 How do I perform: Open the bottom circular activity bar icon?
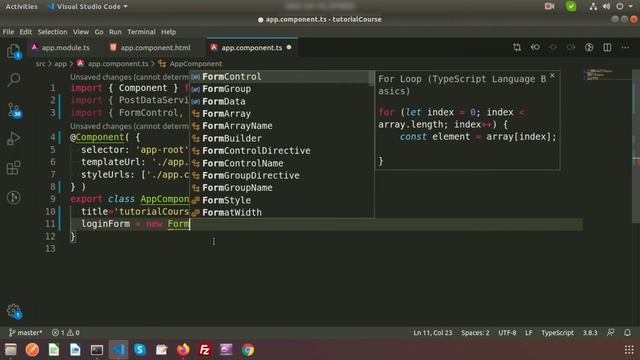[x=13, y=198]
